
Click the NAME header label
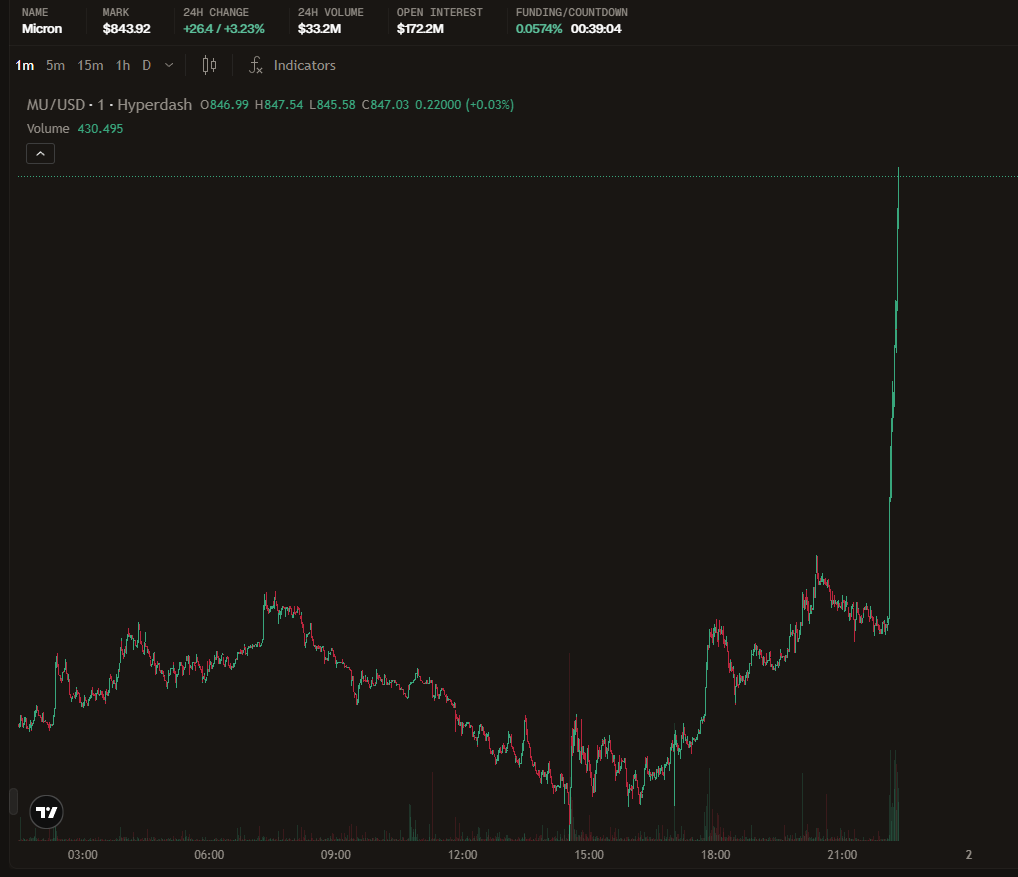pos(35,12)
